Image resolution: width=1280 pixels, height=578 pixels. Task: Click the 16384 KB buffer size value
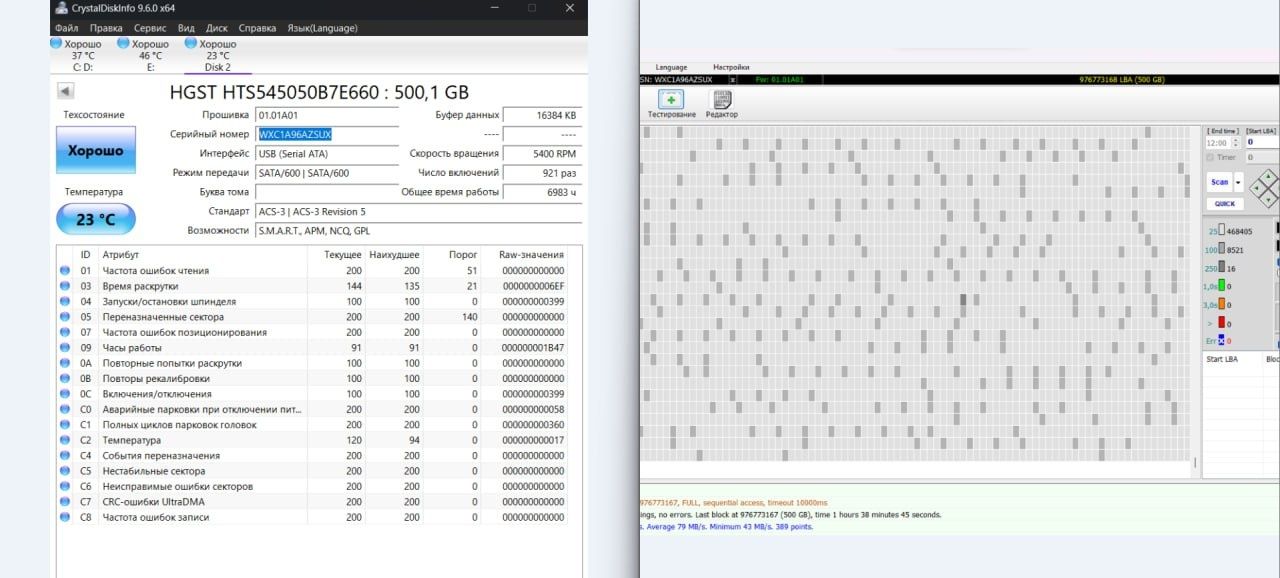click(541, 115)
